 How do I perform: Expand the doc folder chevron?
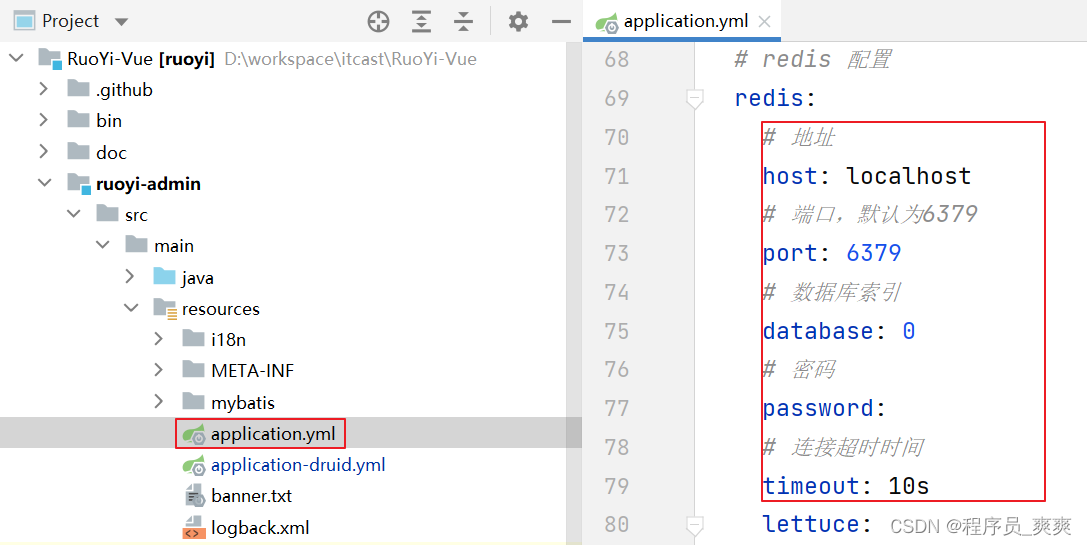[44, 151]
